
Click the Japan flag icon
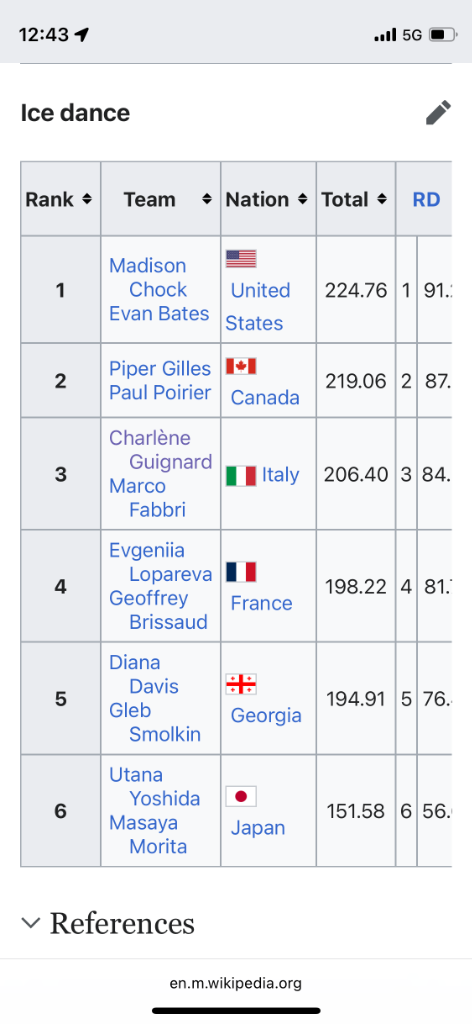(x=241, y=796)
